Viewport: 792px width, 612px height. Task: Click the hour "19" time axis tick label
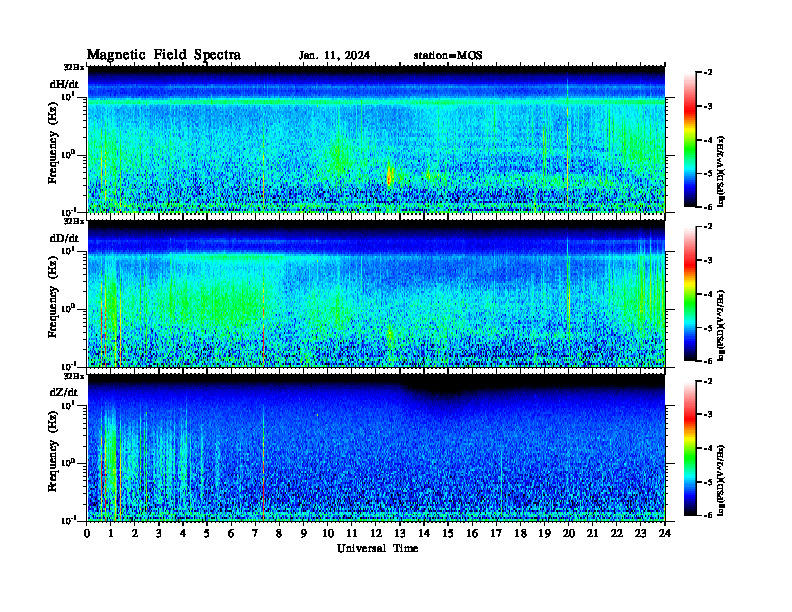(x=544, y=534)
